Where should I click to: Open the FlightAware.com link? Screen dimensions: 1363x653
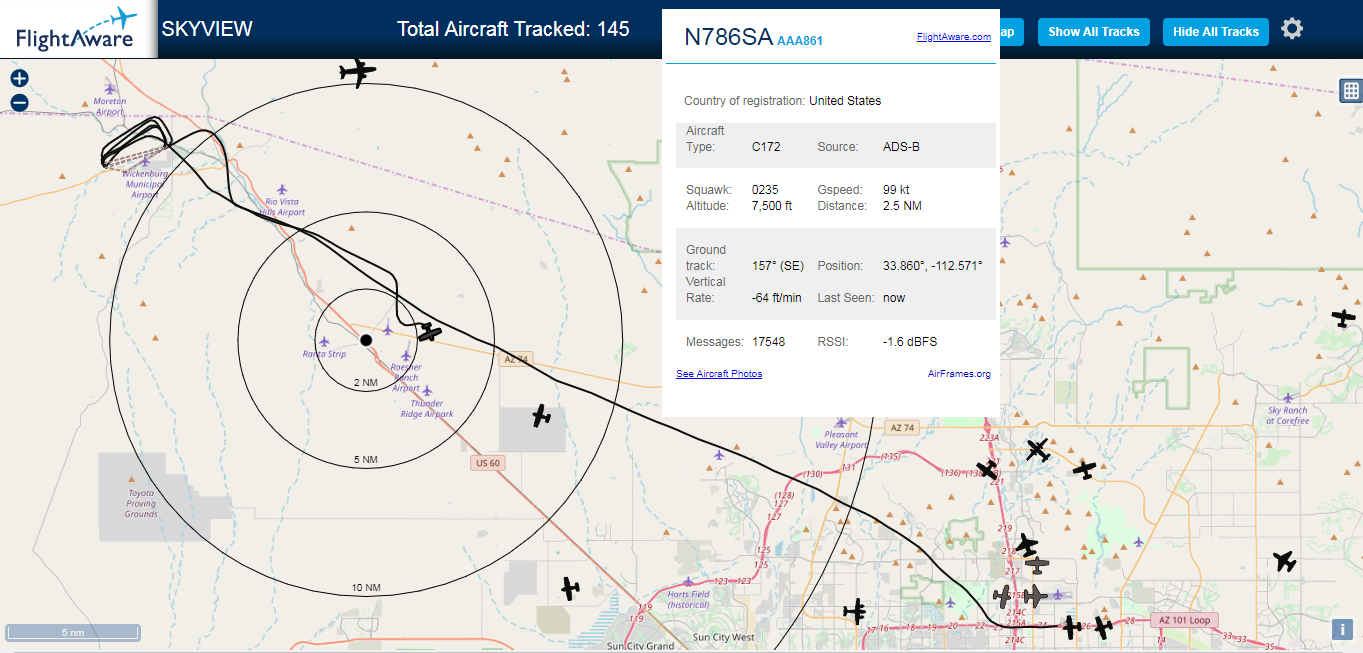pos(954,37)
